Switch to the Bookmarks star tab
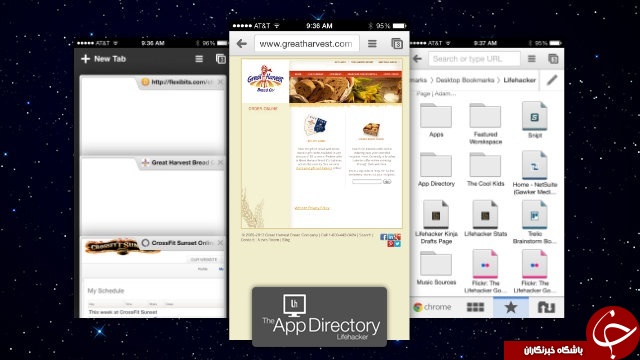The height and width of the screenshot is (360, 640). point(511,307)
